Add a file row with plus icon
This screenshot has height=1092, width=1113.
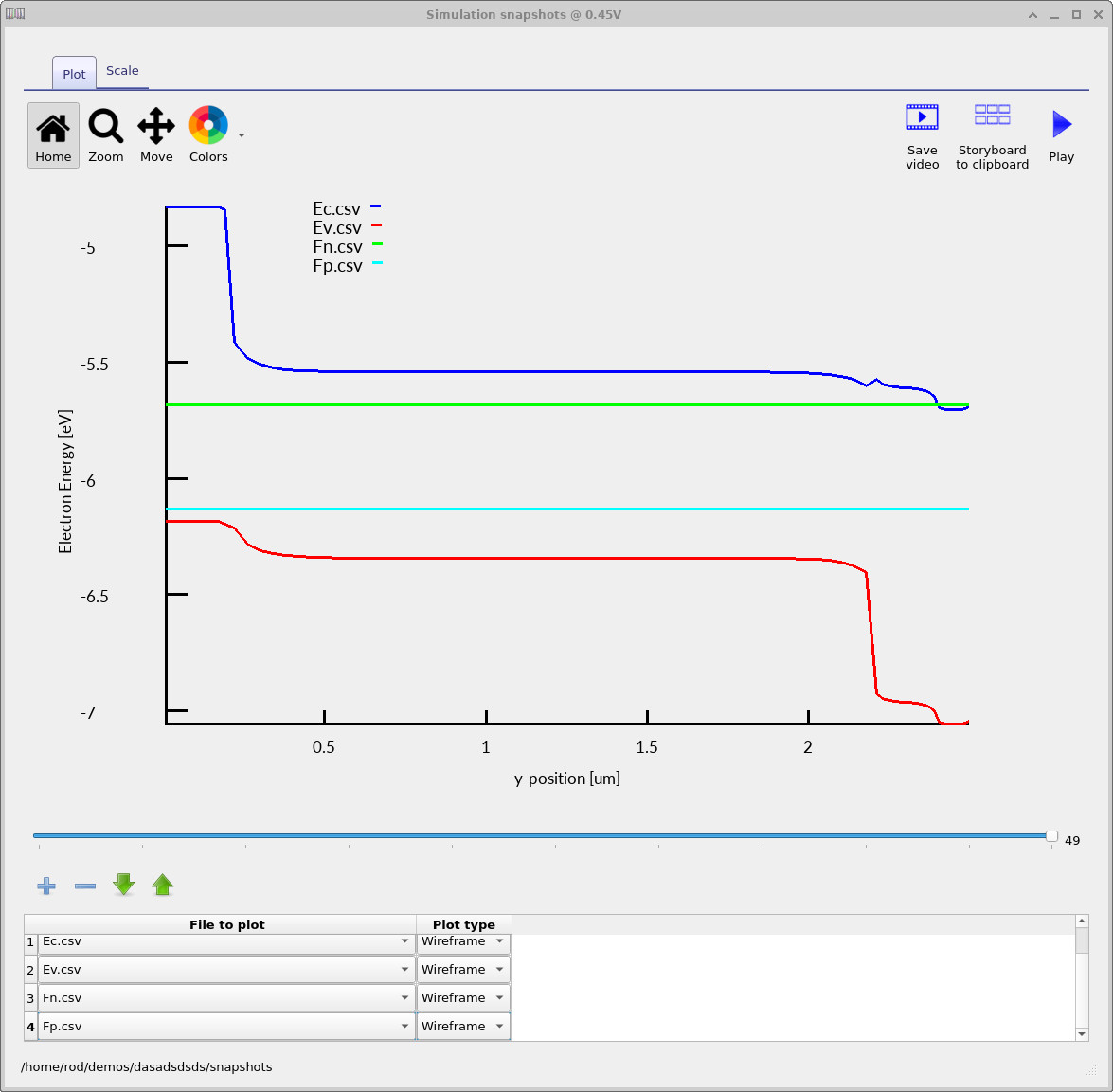tap(46, 886)
